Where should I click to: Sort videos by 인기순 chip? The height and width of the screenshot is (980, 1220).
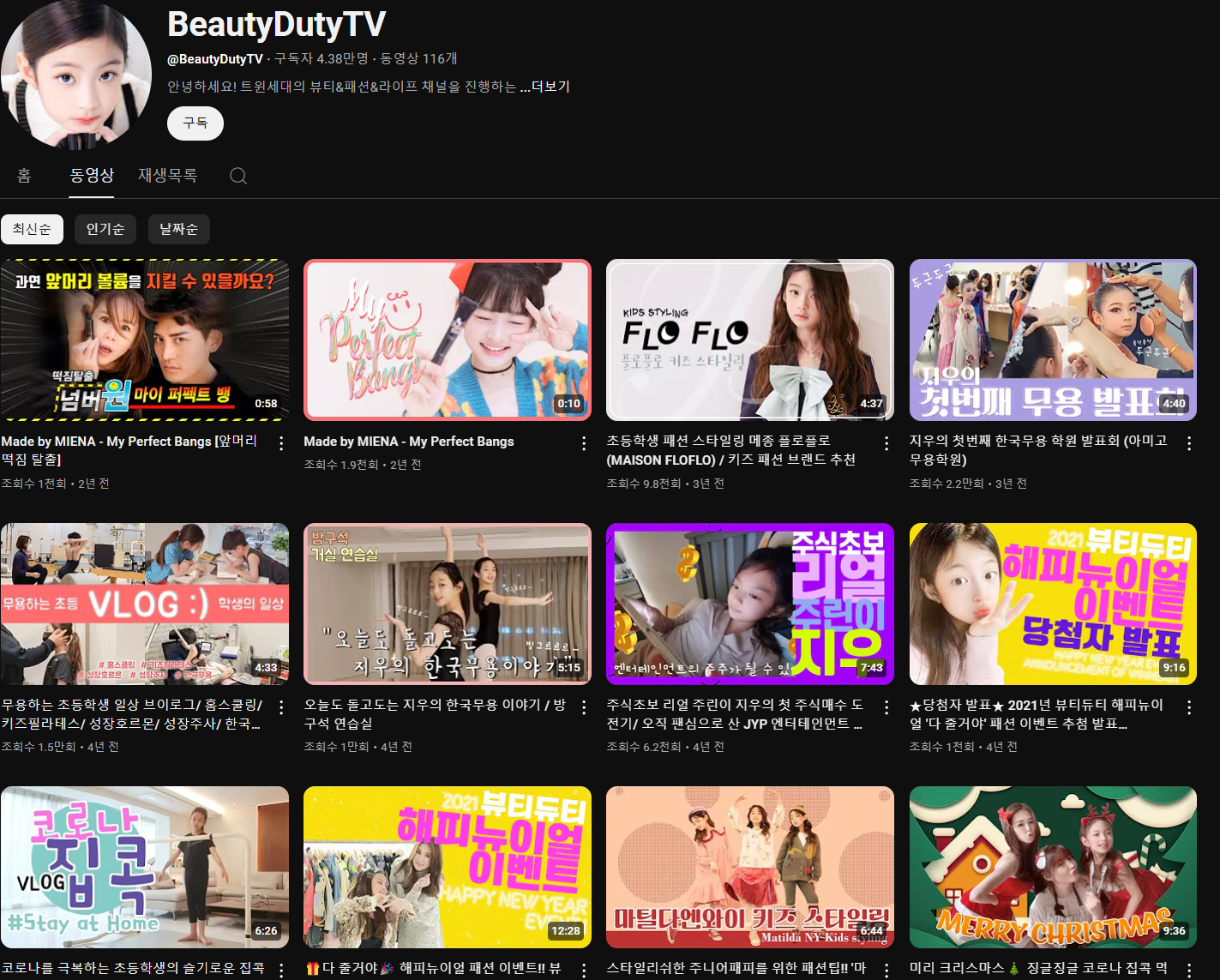click(105, 229)
